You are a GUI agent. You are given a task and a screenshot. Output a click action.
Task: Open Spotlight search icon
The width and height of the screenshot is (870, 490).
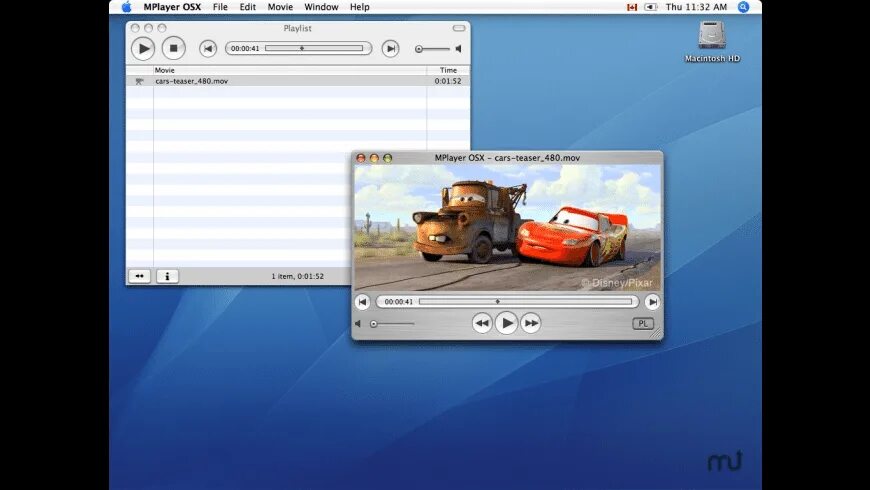pyautogui.click(x=743, y=7)
